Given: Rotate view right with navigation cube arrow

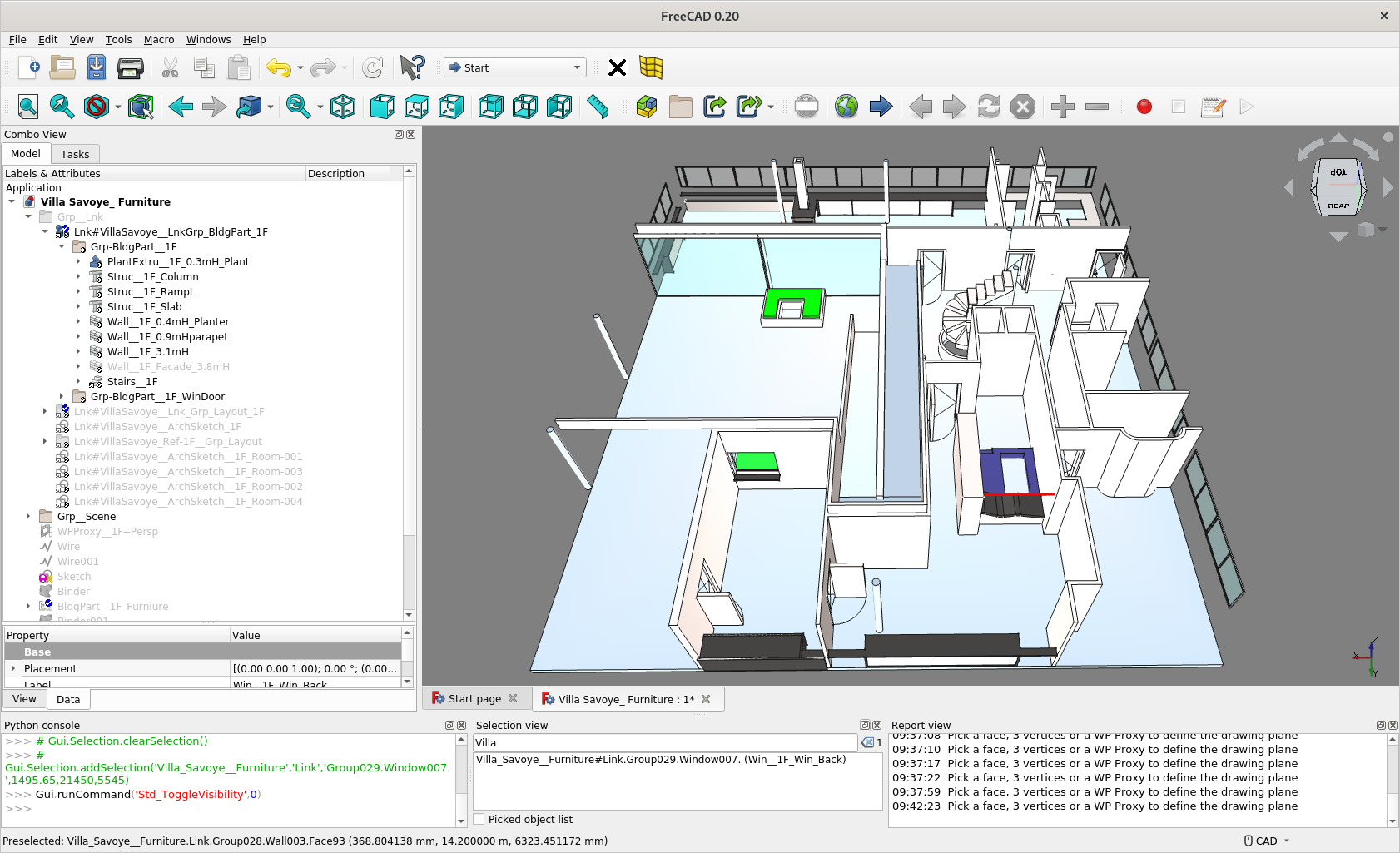Looking at the screenshot, I should [x=1388, y=188].
